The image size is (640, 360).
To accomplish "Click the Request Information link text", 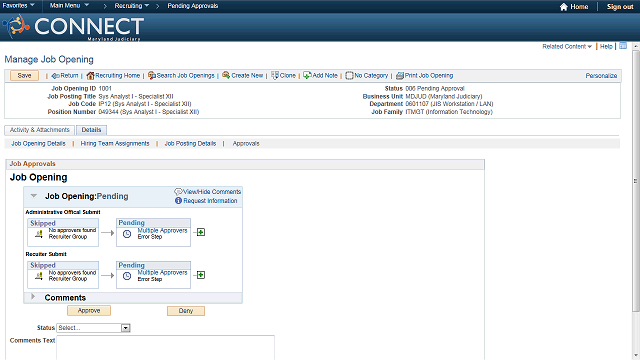I will click(210, 201).
